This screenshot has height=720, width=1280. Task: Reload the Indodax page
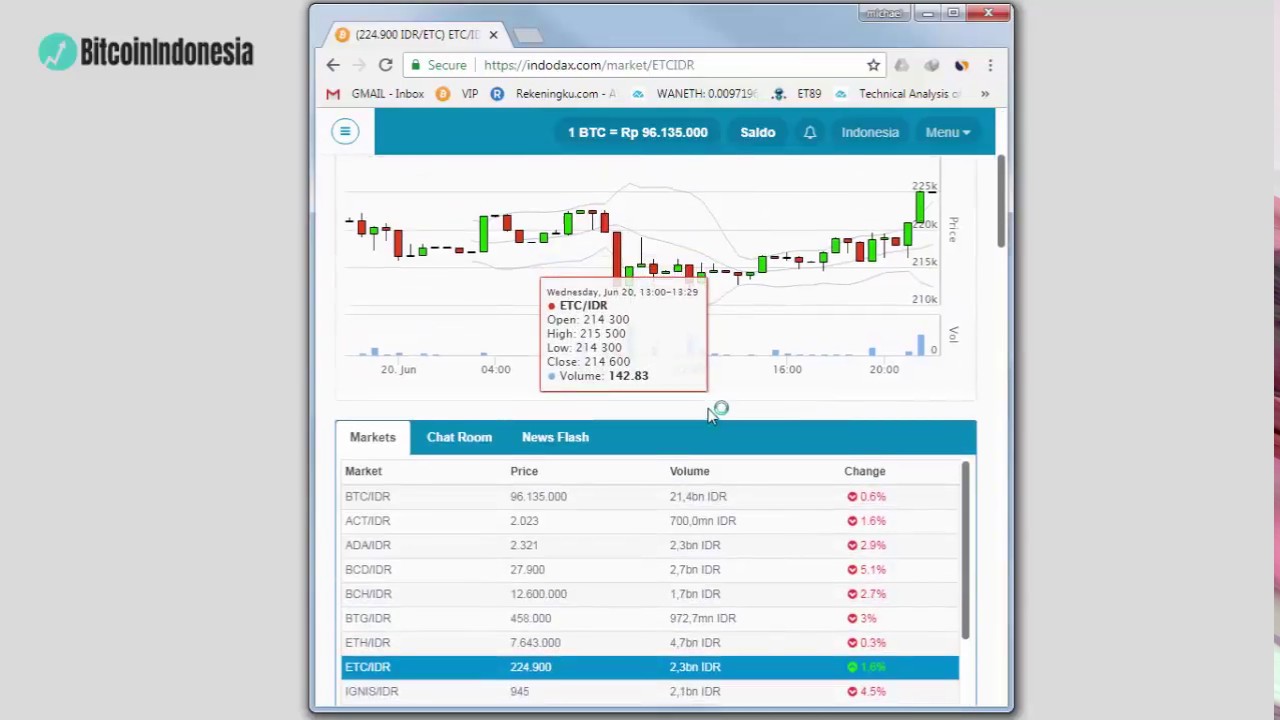click(x=385, y=65)
